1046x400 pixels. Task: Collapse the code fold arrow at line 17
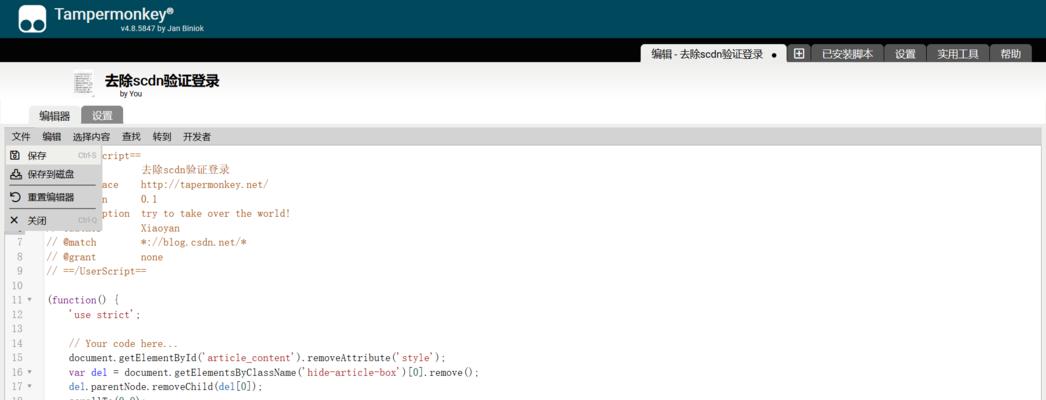29,386
